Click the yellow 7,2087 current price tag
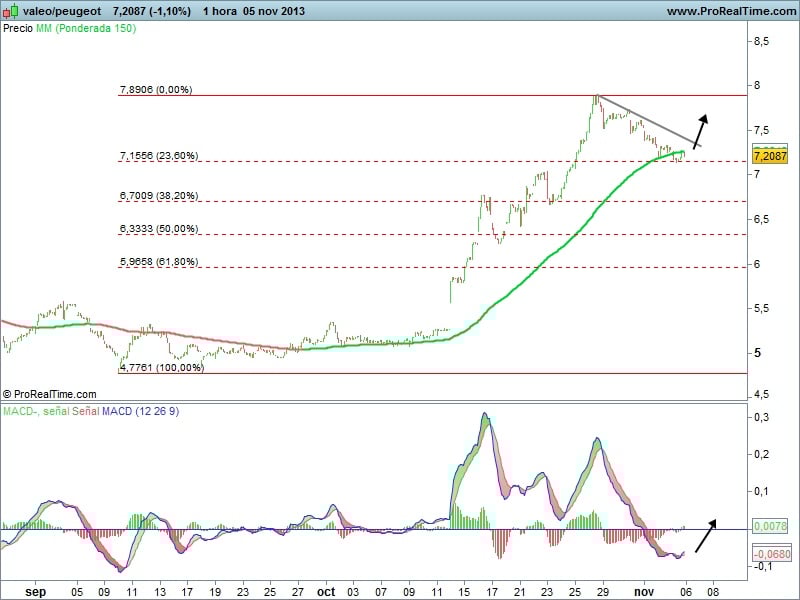The width and height of the screenshot is (800, 600). 770,156
